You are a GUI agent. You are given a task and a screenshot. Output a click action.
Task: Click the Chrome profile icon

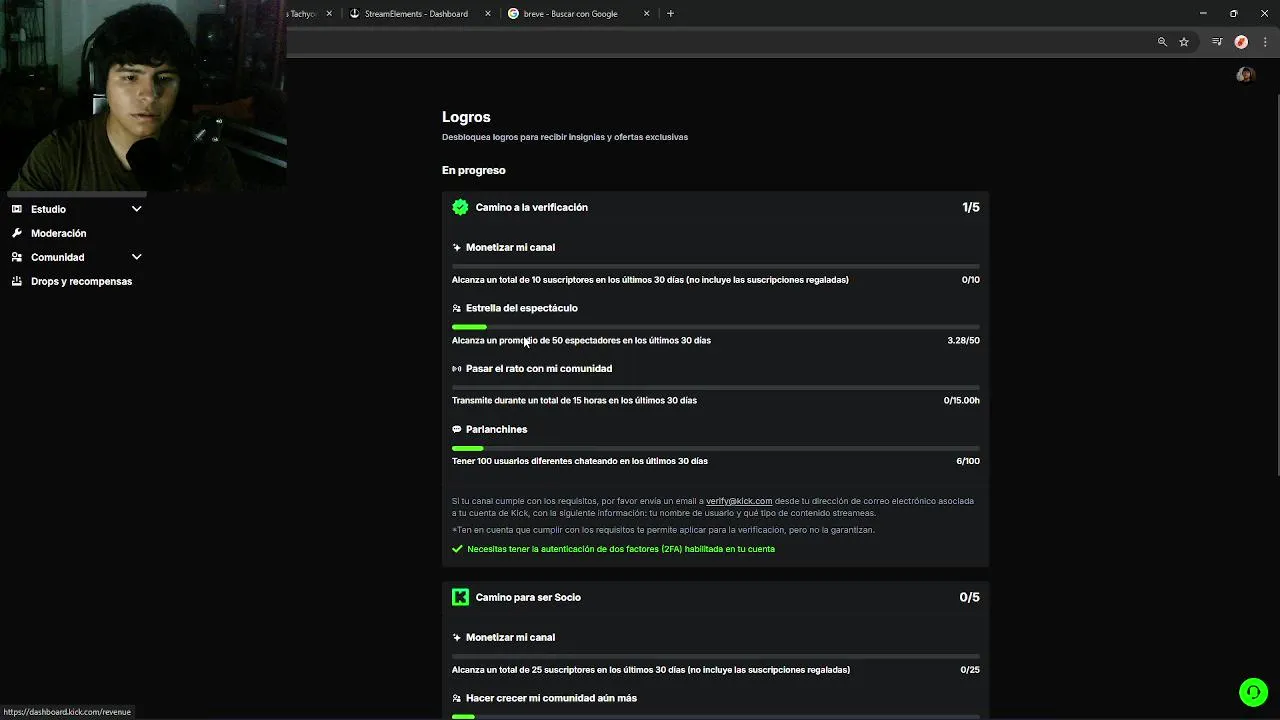tap(1241, 42)
